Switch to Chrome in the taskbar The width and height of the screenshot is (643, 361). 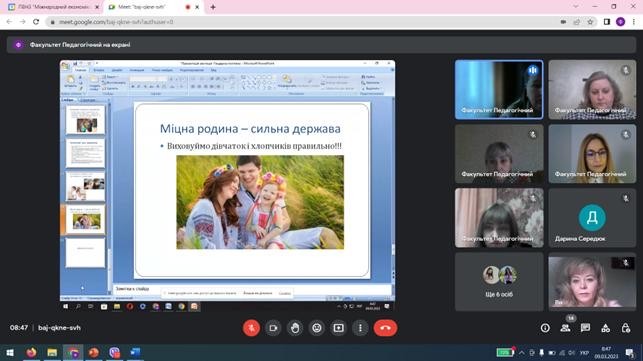point(73,352)
